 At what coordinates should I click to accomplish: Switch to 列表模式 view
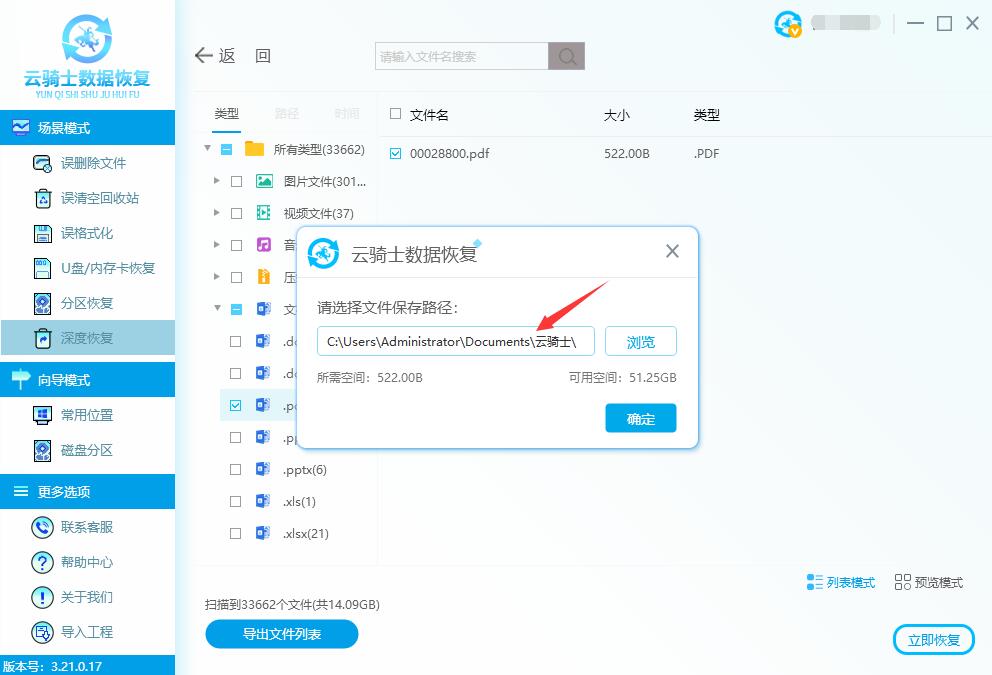tap(841, 582)
